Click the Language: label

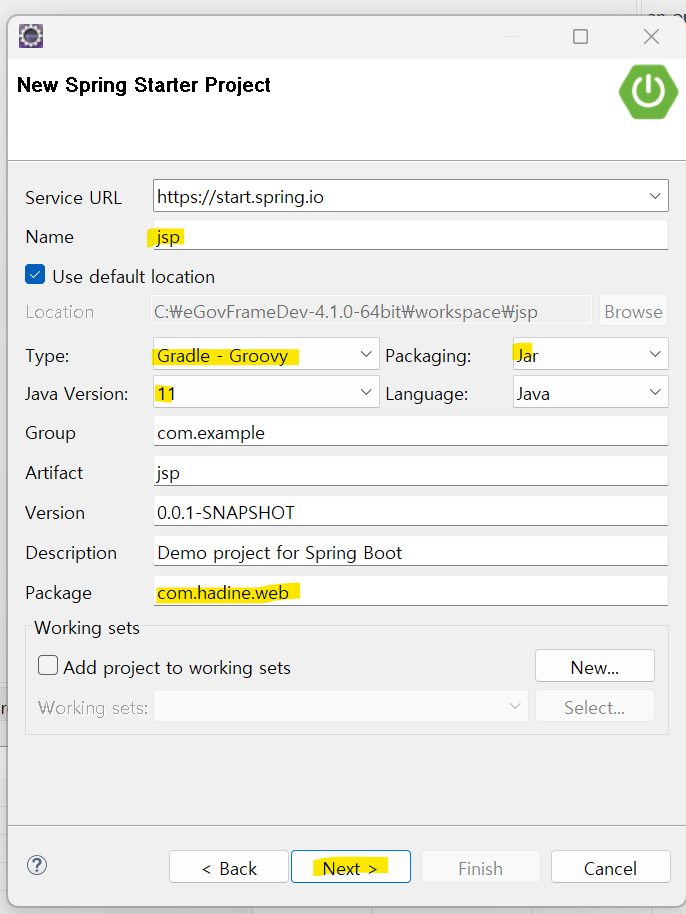pyautogui.click(x=427, y=394)
